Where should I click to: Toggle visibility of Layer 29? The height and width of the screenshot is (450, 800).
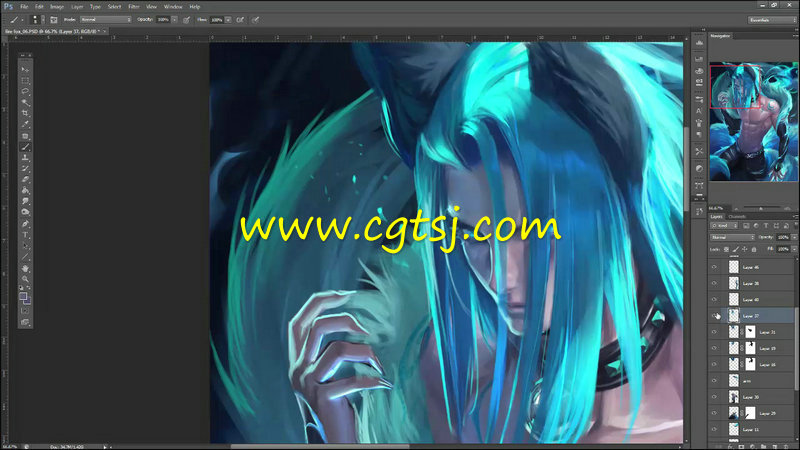point(714,413)
